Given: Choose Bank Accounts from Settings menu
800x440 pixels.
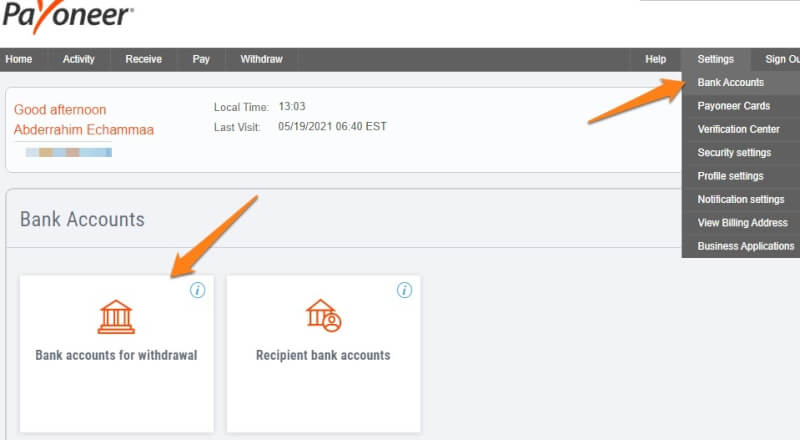Looking at the screenshot, I should point(741,83).
